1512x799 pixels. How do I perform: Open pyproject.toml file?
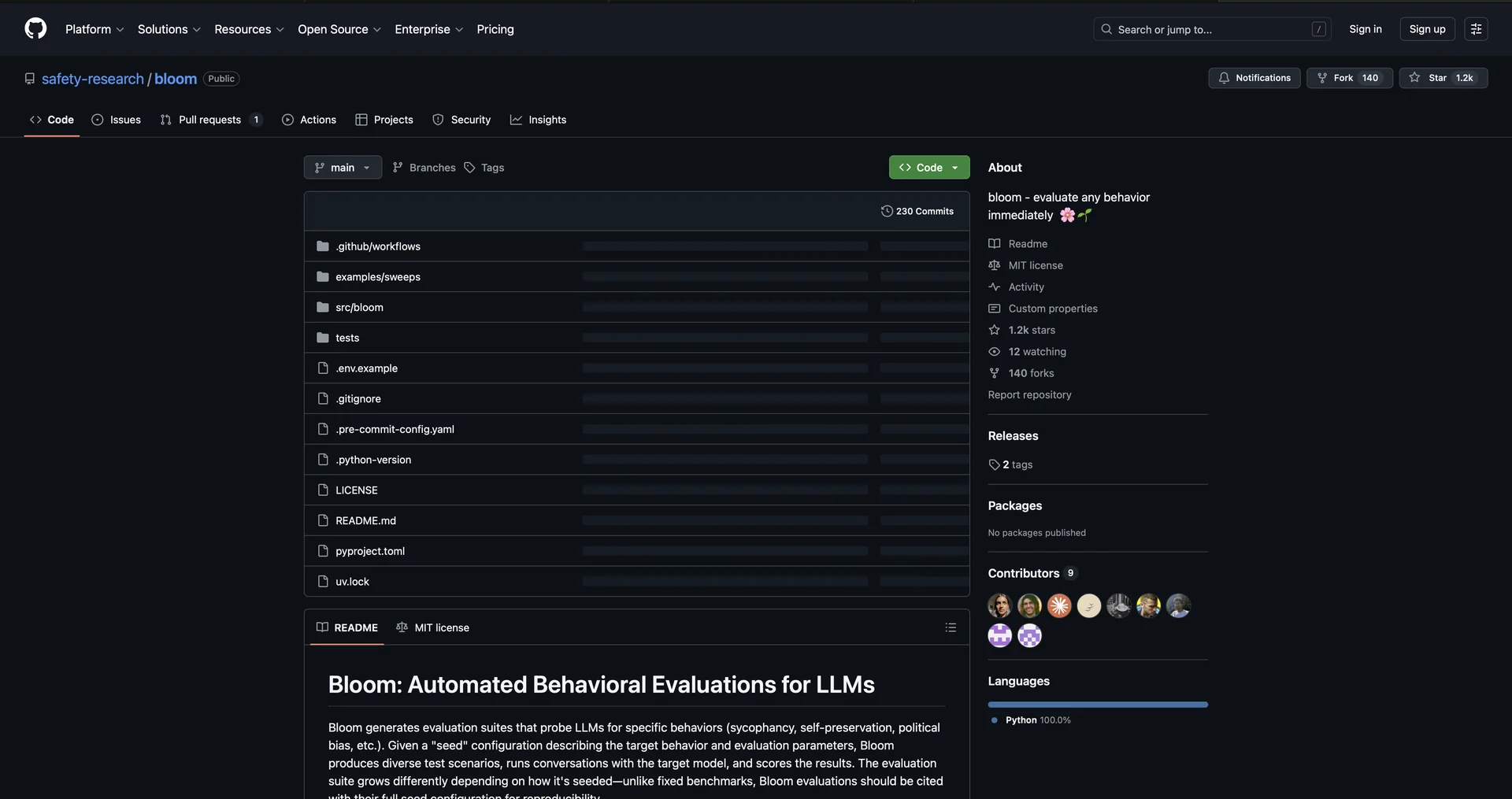tap(370, 551)
